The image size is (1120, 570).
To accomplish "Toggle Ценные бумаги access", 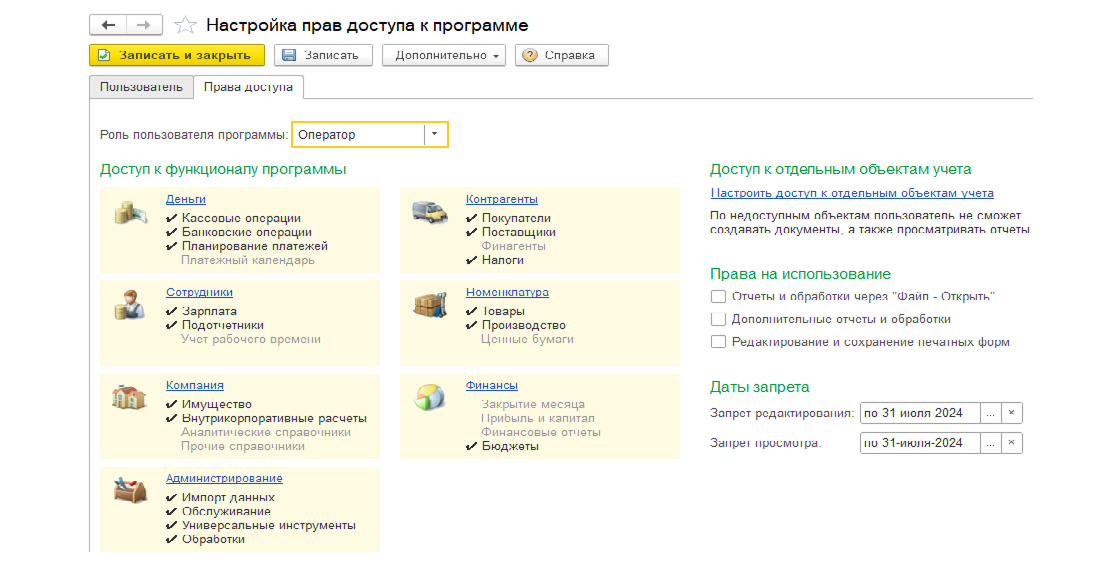I will point(527,339).
